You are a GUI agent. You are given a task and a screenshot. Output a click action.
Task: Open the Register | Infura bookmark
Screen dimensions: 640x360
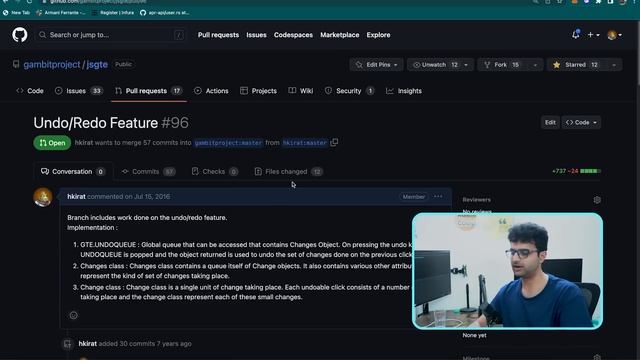(x=113, y=13)
